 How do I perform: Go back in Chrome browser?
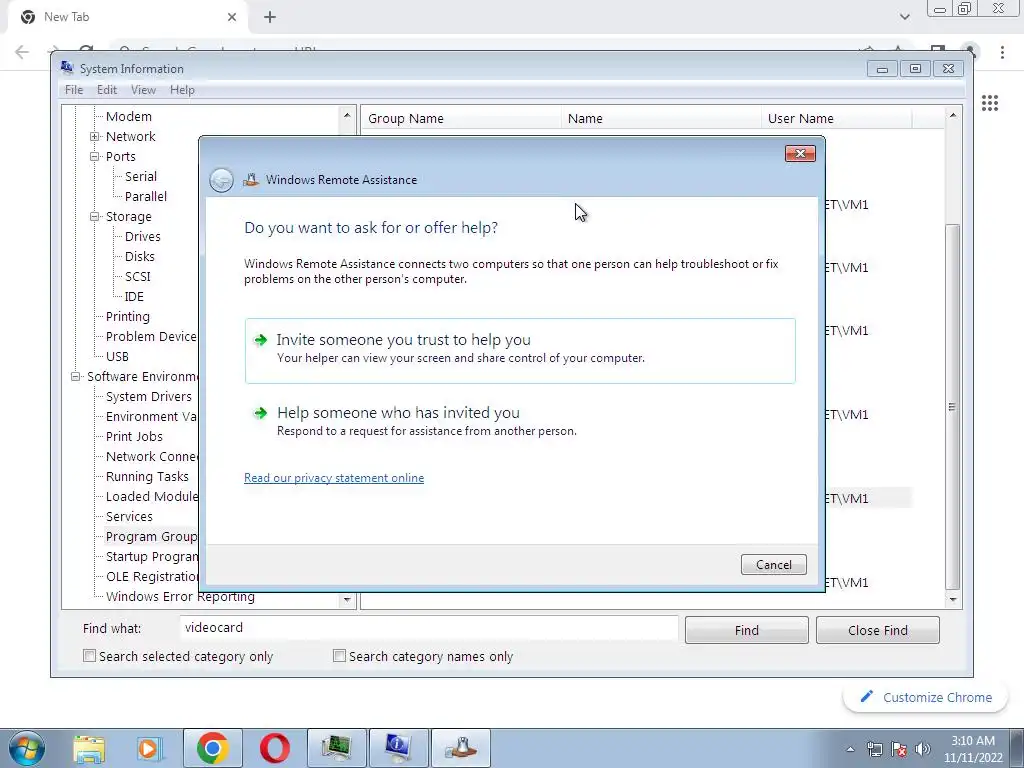(22, 52)
